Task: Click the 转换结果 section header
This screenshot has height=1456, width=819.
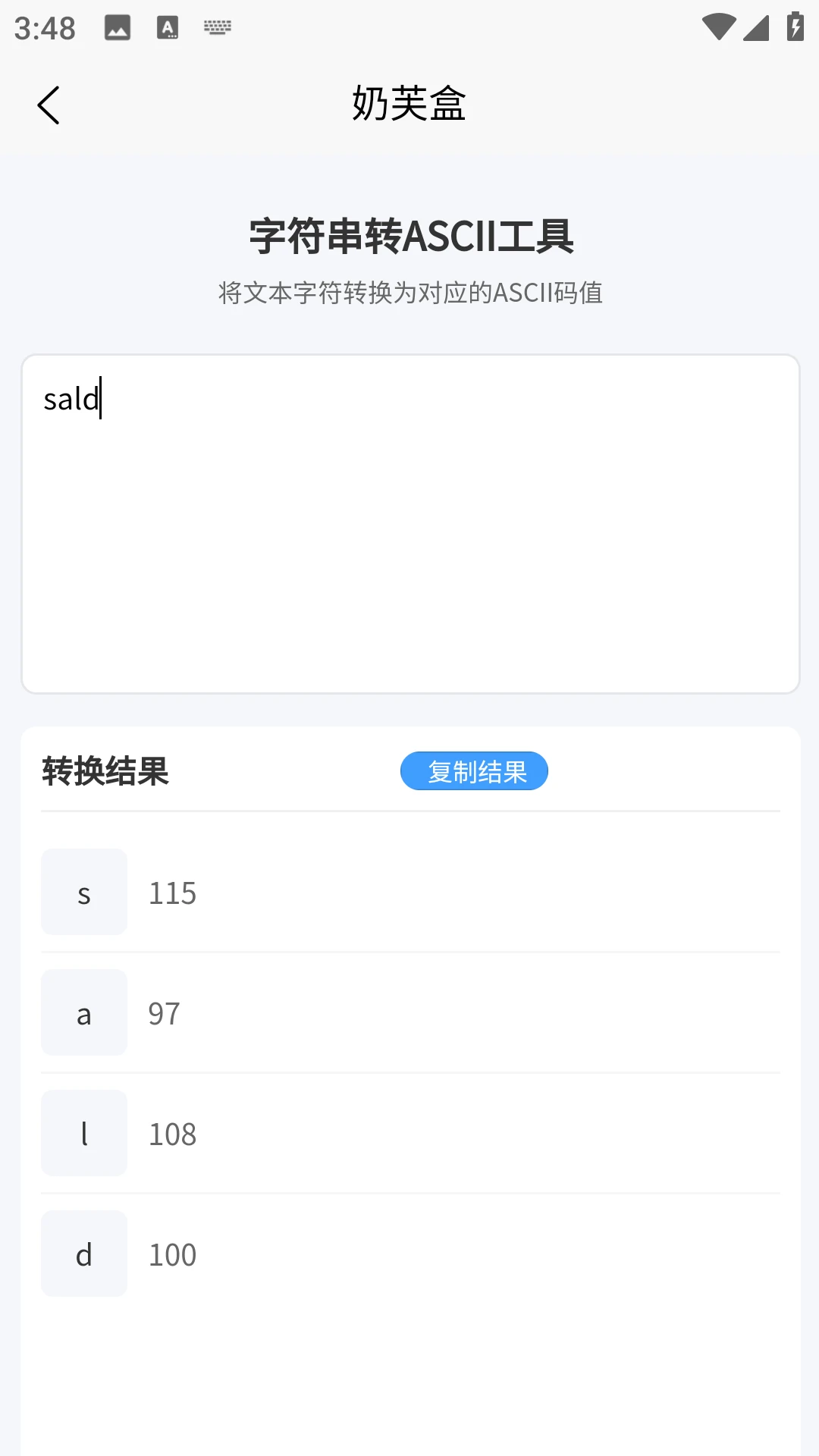Action: coord(105,773)
